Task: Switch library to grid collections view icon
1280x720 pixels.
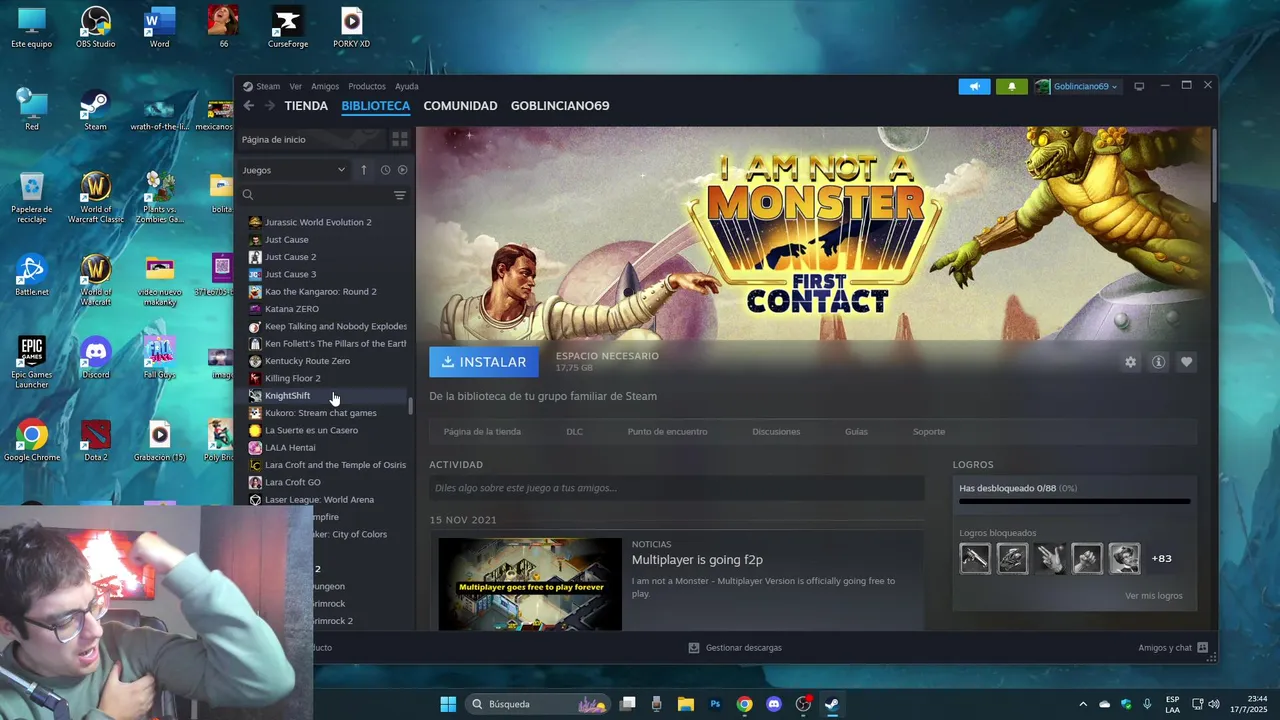Action: (x=399, y=139)
